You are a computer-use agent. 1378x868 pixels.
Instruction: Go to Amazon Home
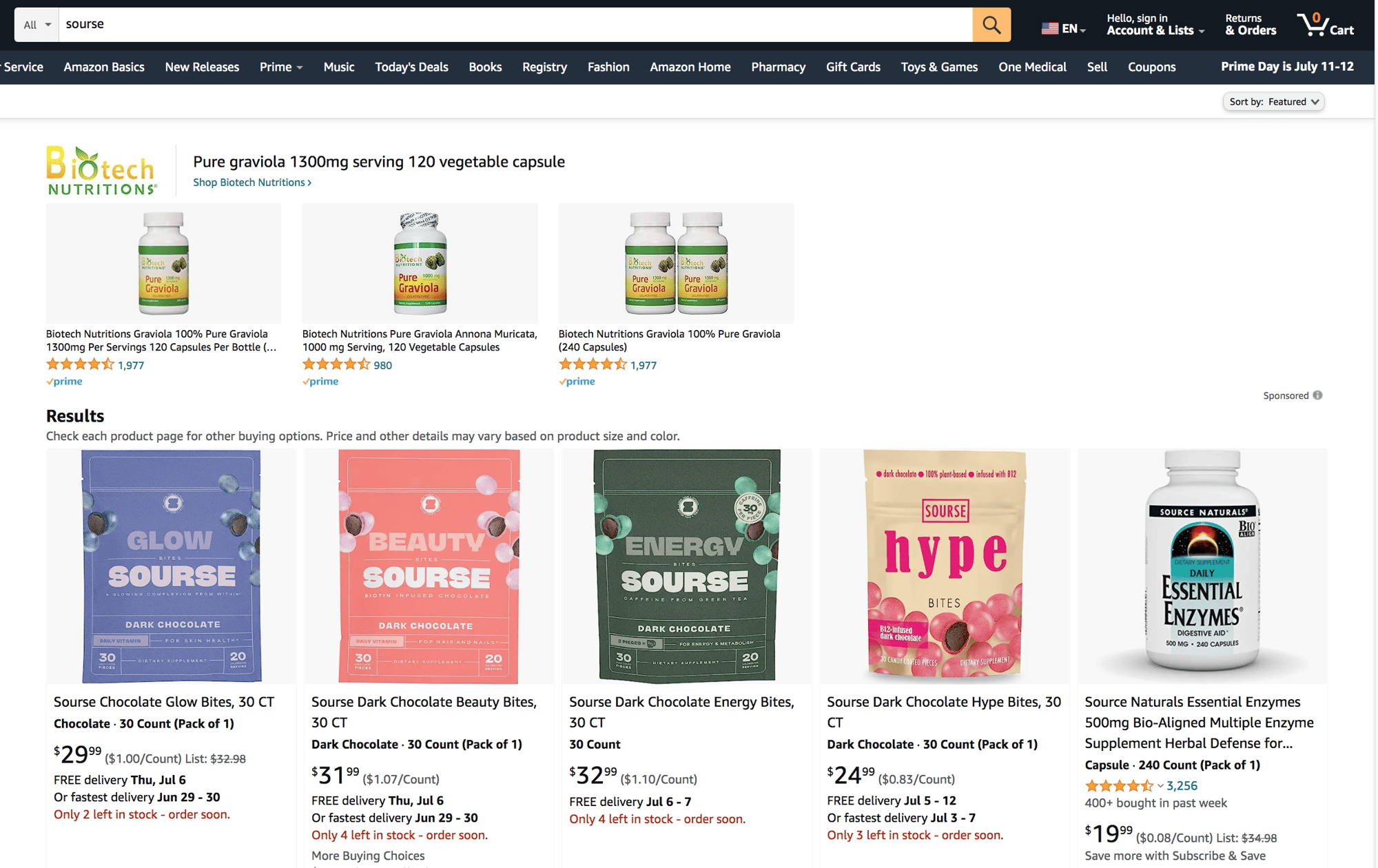point(690,67)
